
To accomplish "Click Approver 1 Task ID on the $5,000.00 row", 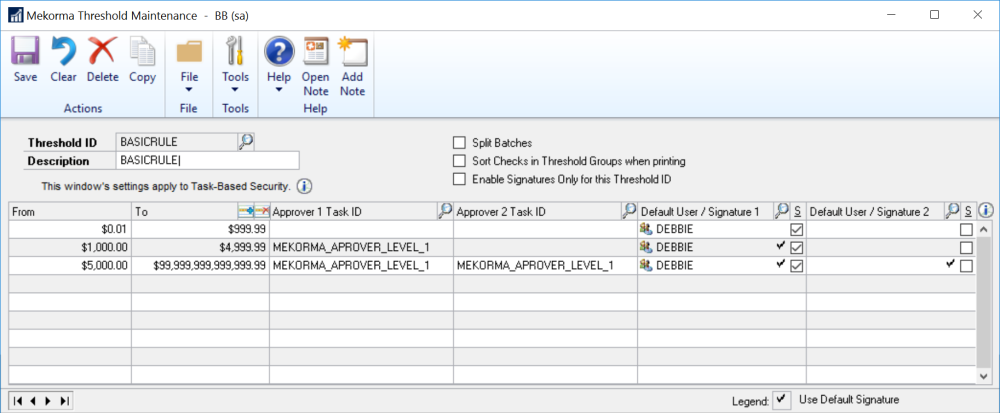I will click(362, 266).
